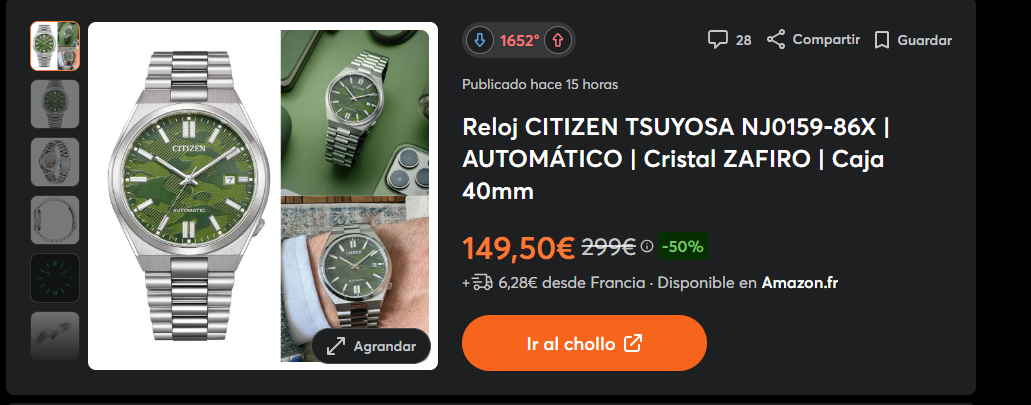1031x405 pixels.
Task: Select the second watch front thumbnail
Action: click(x=55, y=104)
